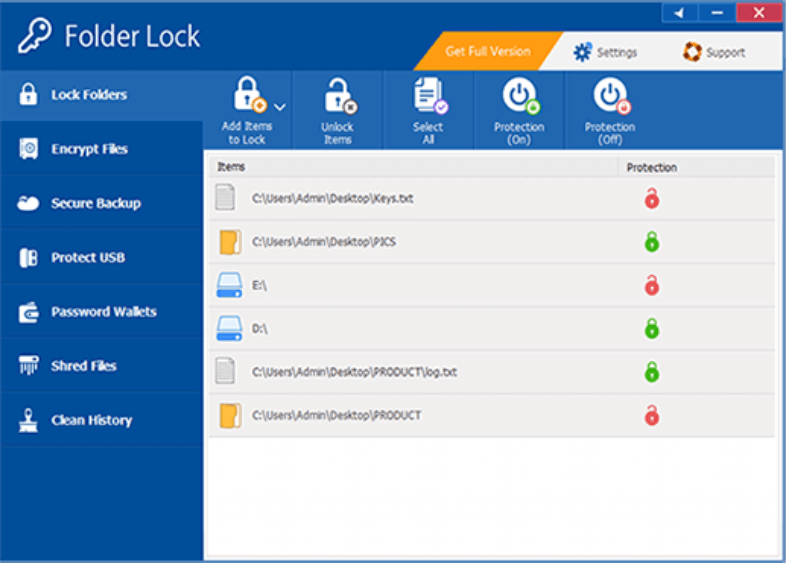The image size is (786, 563).
Task: Select the C:\Users\Admin\Desktop\PICS row
Action: pos(492,242)
